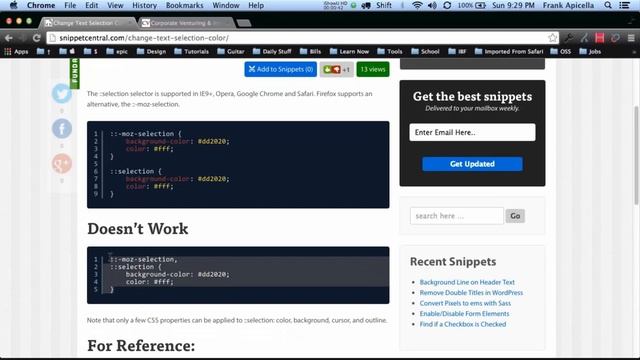Open the Apple menu

13,5
